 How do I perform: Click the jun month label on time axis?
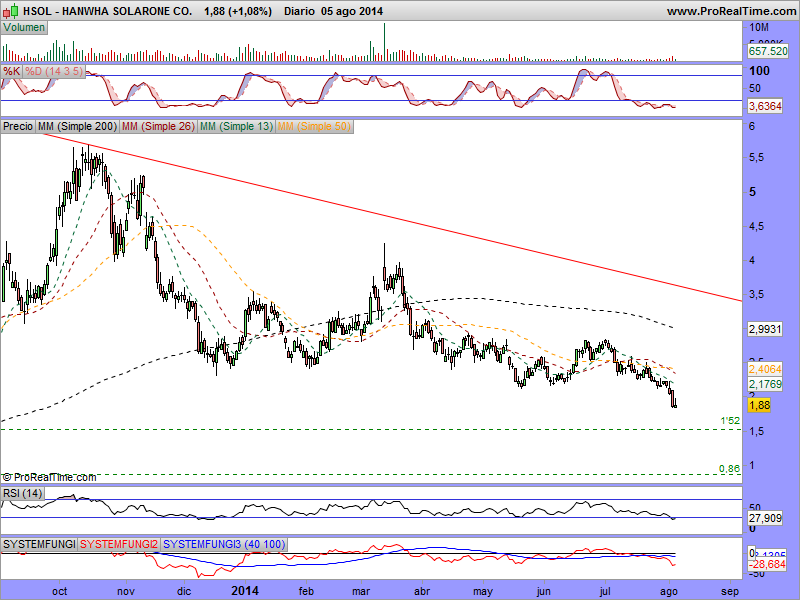pyautogui.click(x=543, y=591)
